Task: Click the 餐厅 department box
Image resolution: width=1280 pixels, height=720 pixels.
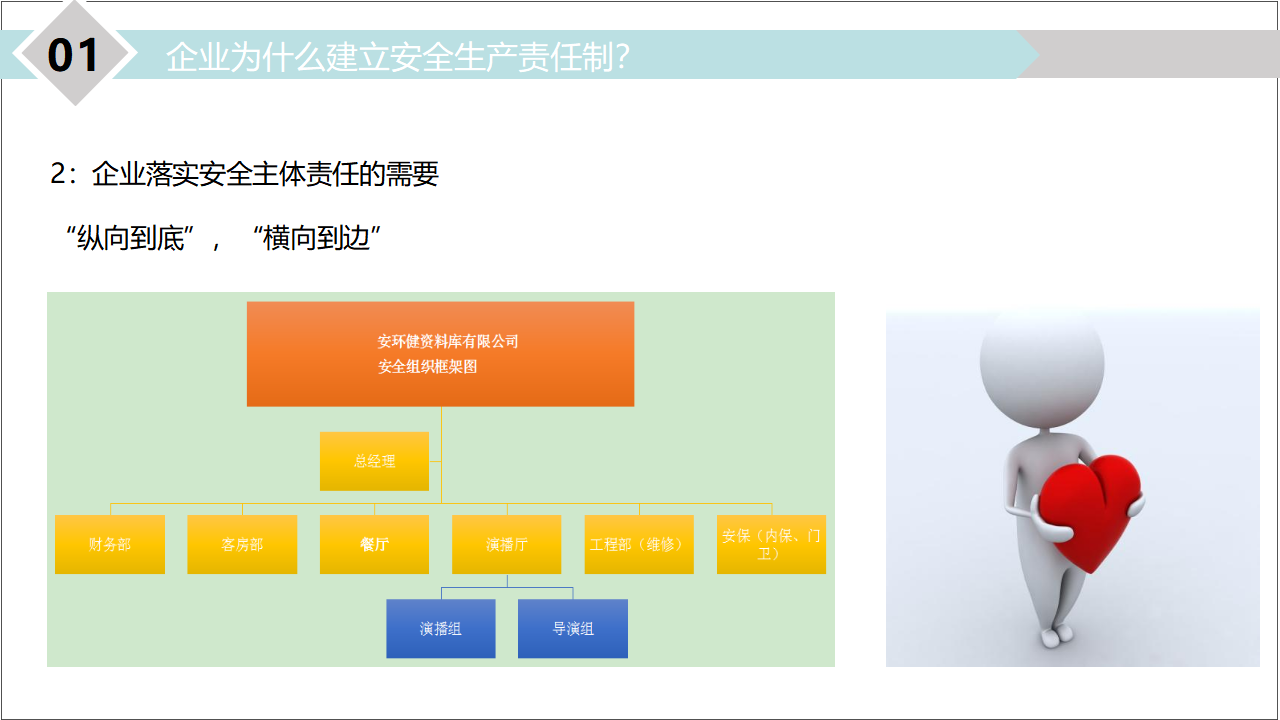Action: tap(374, 544)
